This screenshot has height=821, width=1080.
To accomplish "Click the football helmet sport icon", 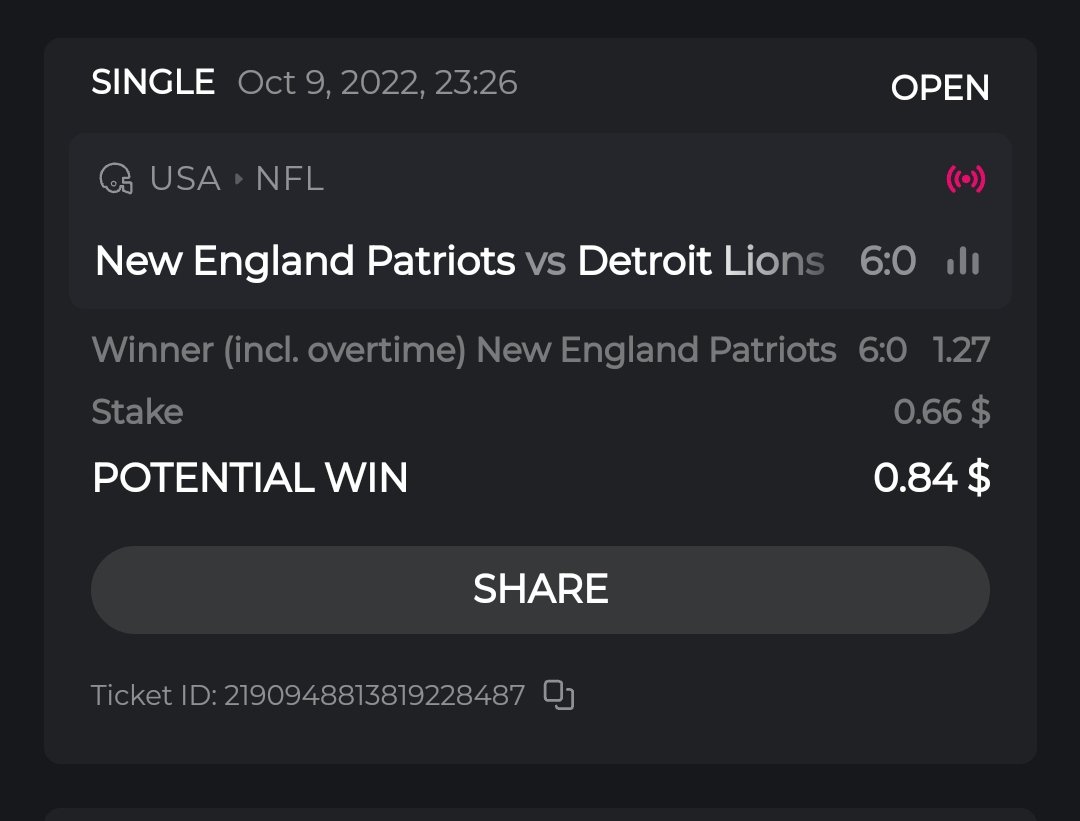I will [x=116, y=180].
